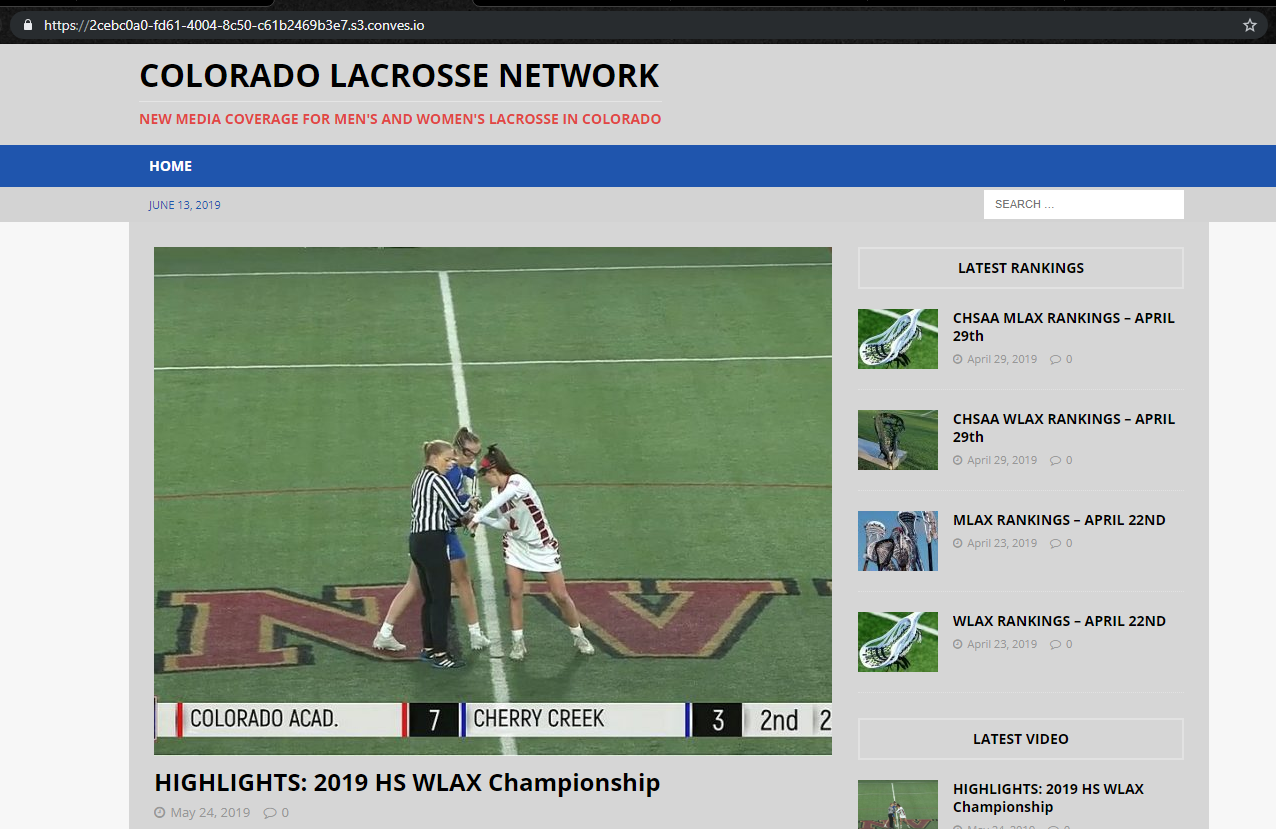Open the featured championship highlights image
Image resolution: width=1276 pixels, height=829 pixels.
coord(493,500)
